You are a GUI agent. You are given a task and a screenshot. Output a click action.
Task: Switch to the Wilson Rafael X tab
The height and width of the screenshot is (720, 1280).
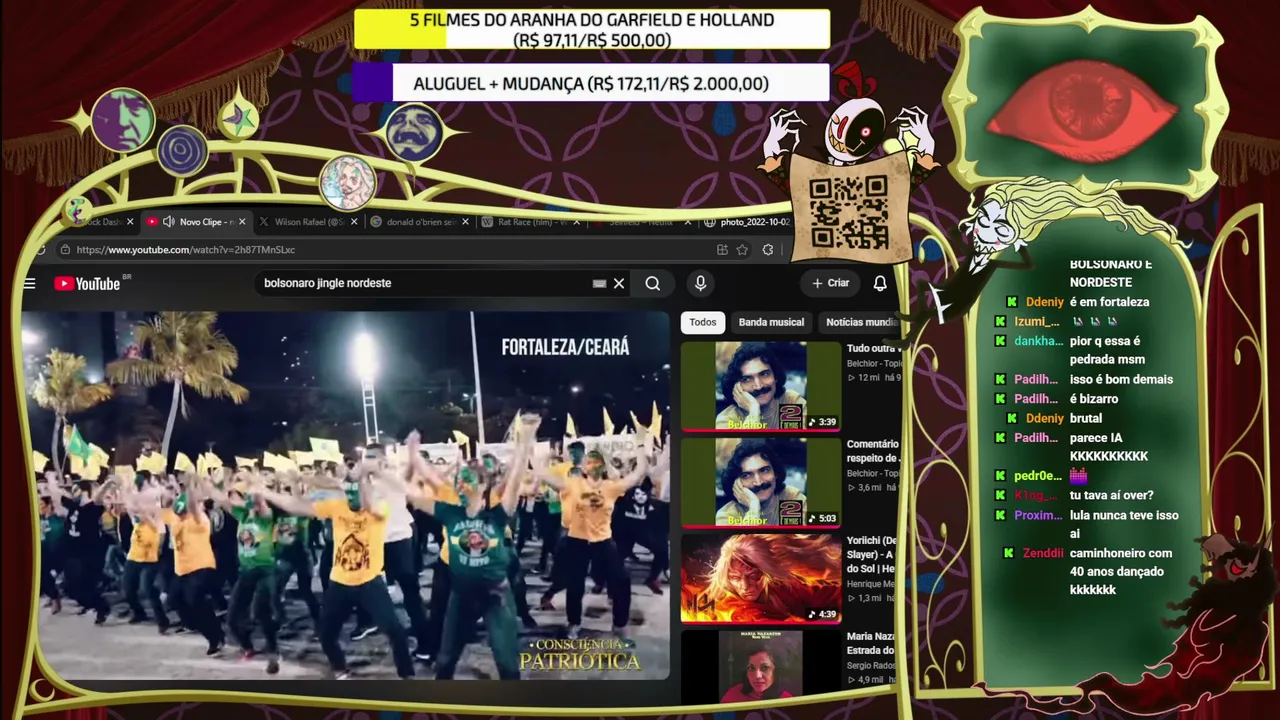pyautogui.click(x=307, y=222)
